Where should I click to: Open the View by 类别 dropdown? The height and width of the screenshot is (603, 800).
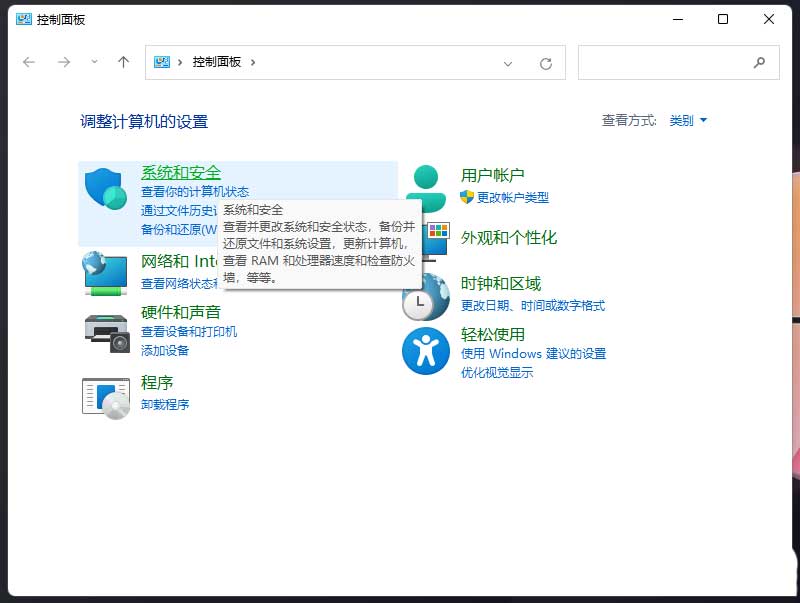[688, 121]
